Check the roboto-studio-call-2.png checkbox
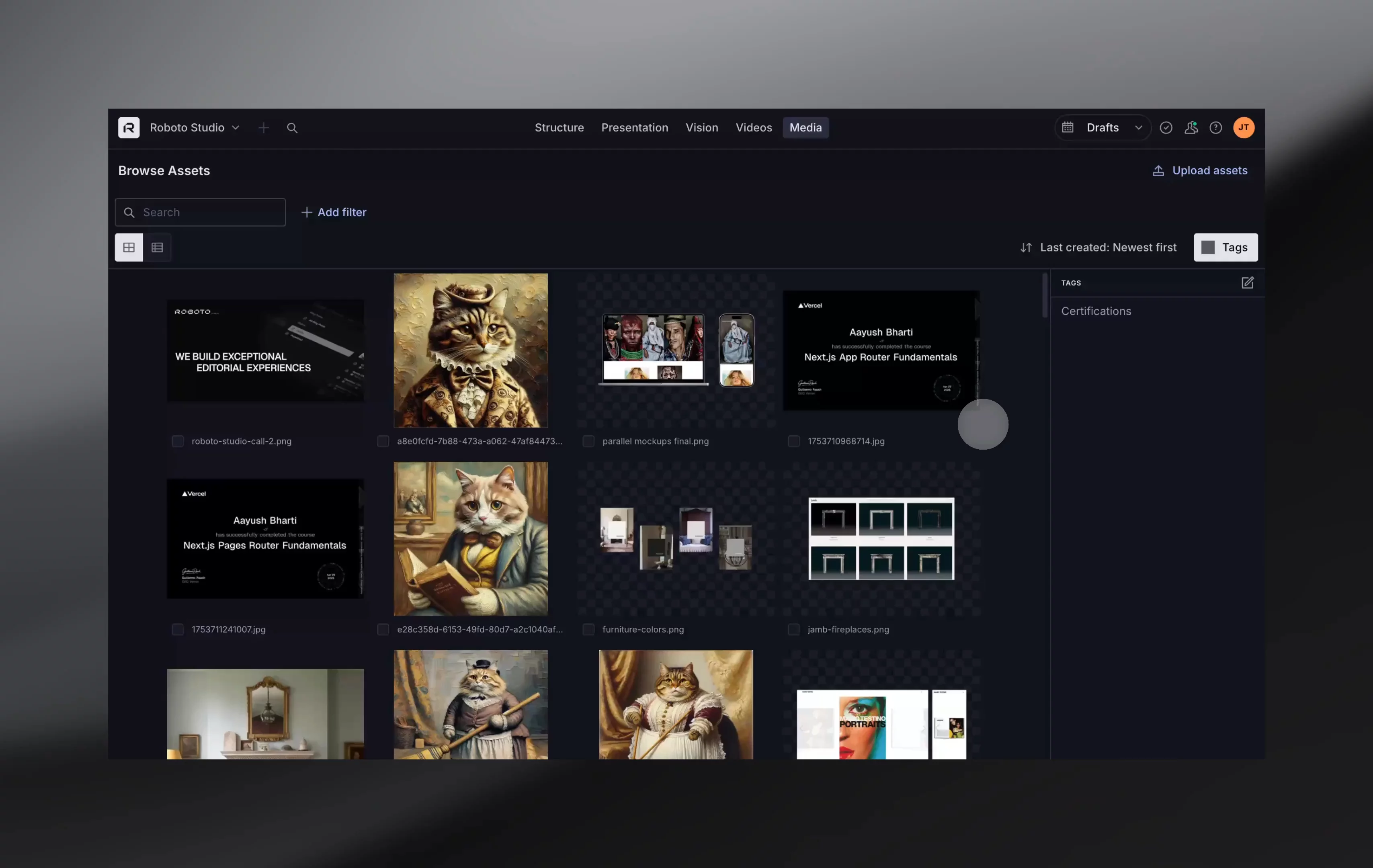This screenshot has width=1373, height=868. pyautogui.click(x=178, y=441)
